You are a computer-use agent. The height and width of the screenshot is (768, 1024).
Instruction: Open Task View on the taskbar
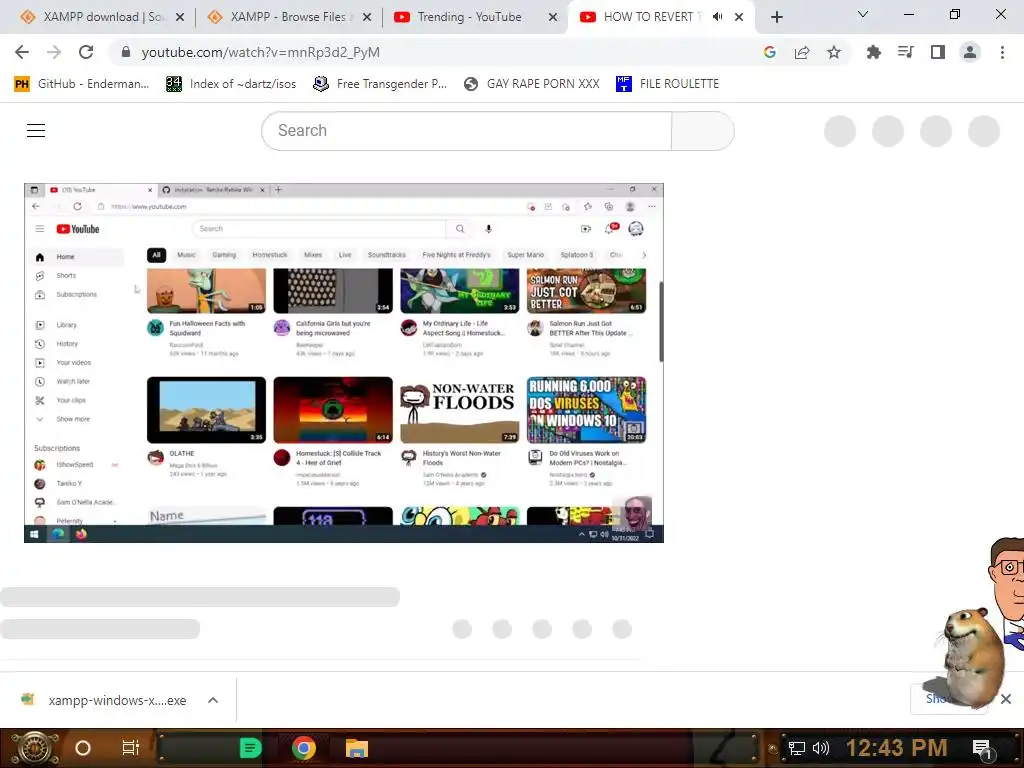click(x=131, y=748)
